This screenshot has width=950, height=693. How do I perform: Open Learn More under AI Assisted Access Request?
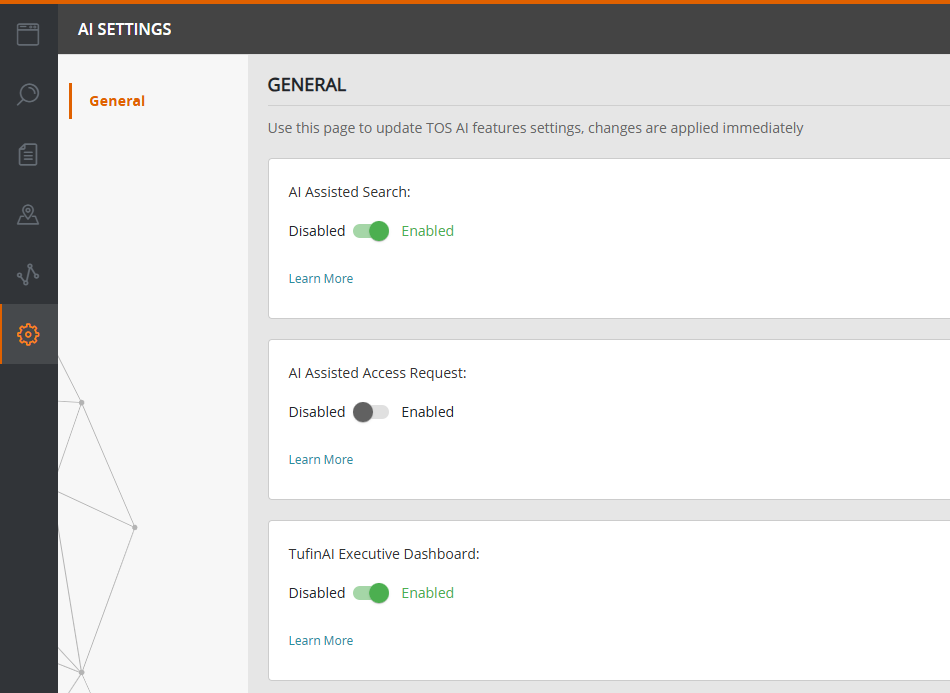(x=321, y=460)
